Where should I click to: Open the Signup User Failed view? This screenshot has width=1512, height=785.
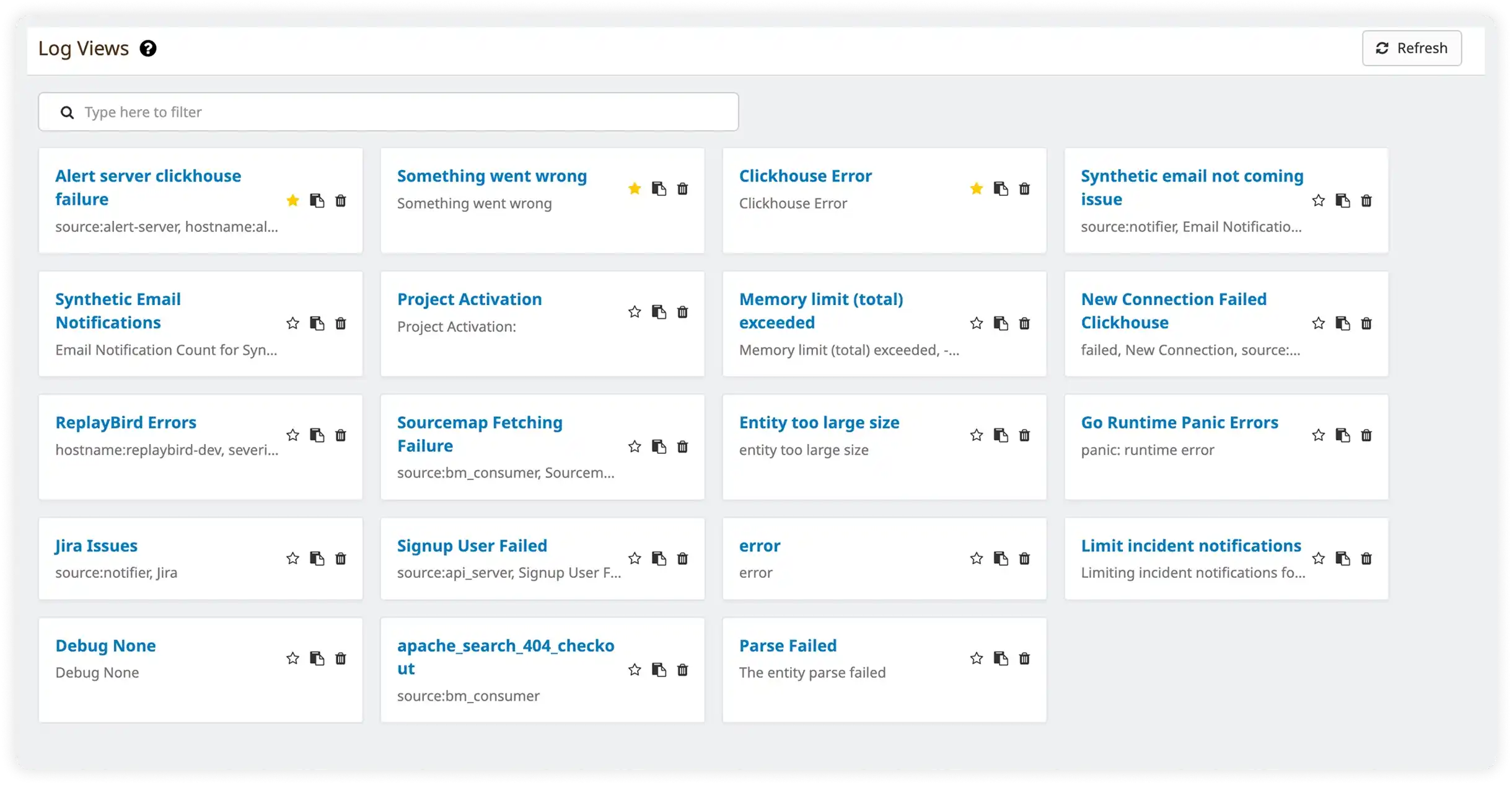[472, 545]
